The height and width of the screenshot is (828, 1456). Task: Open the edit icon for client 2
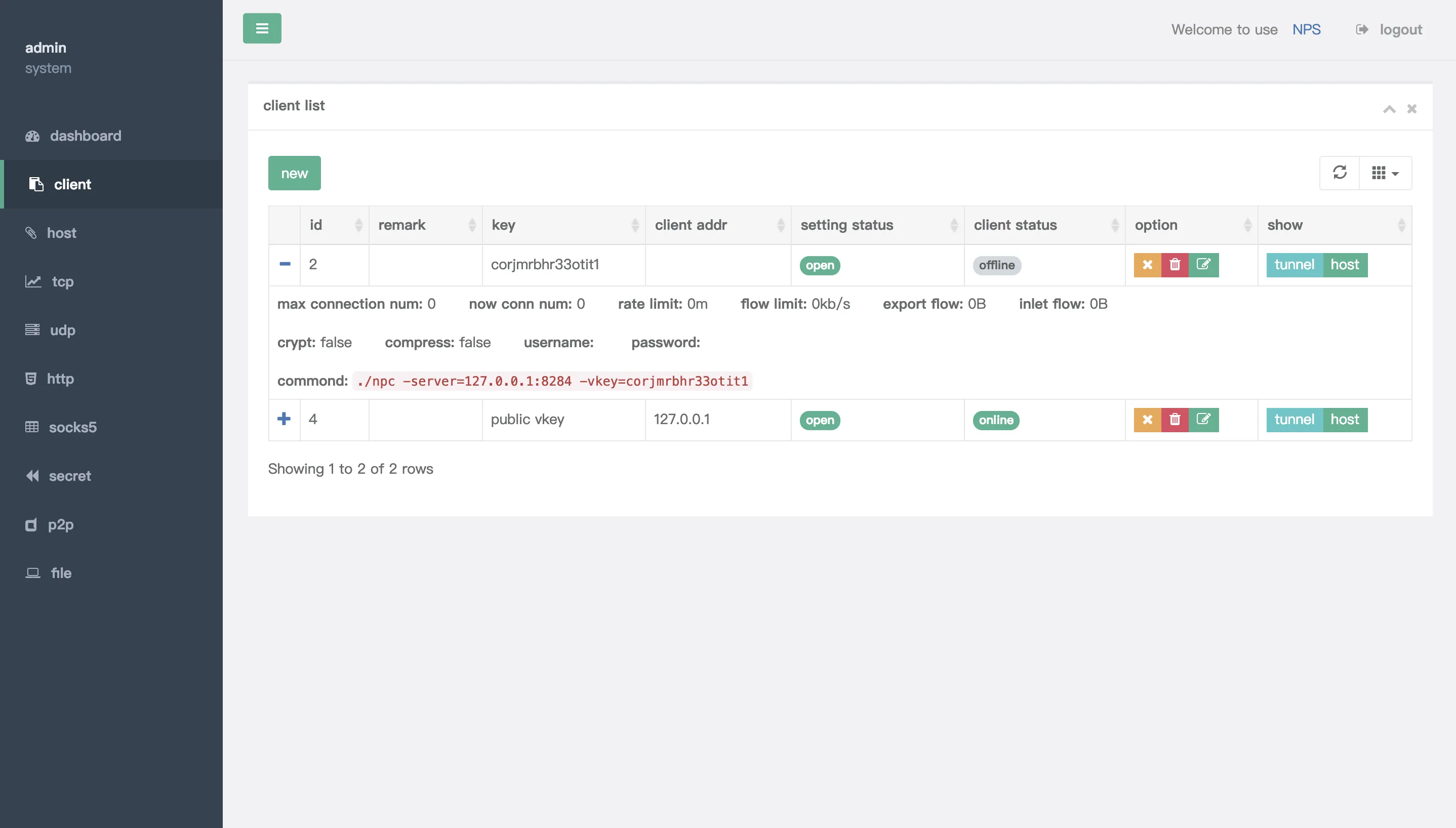point(1203,265)
